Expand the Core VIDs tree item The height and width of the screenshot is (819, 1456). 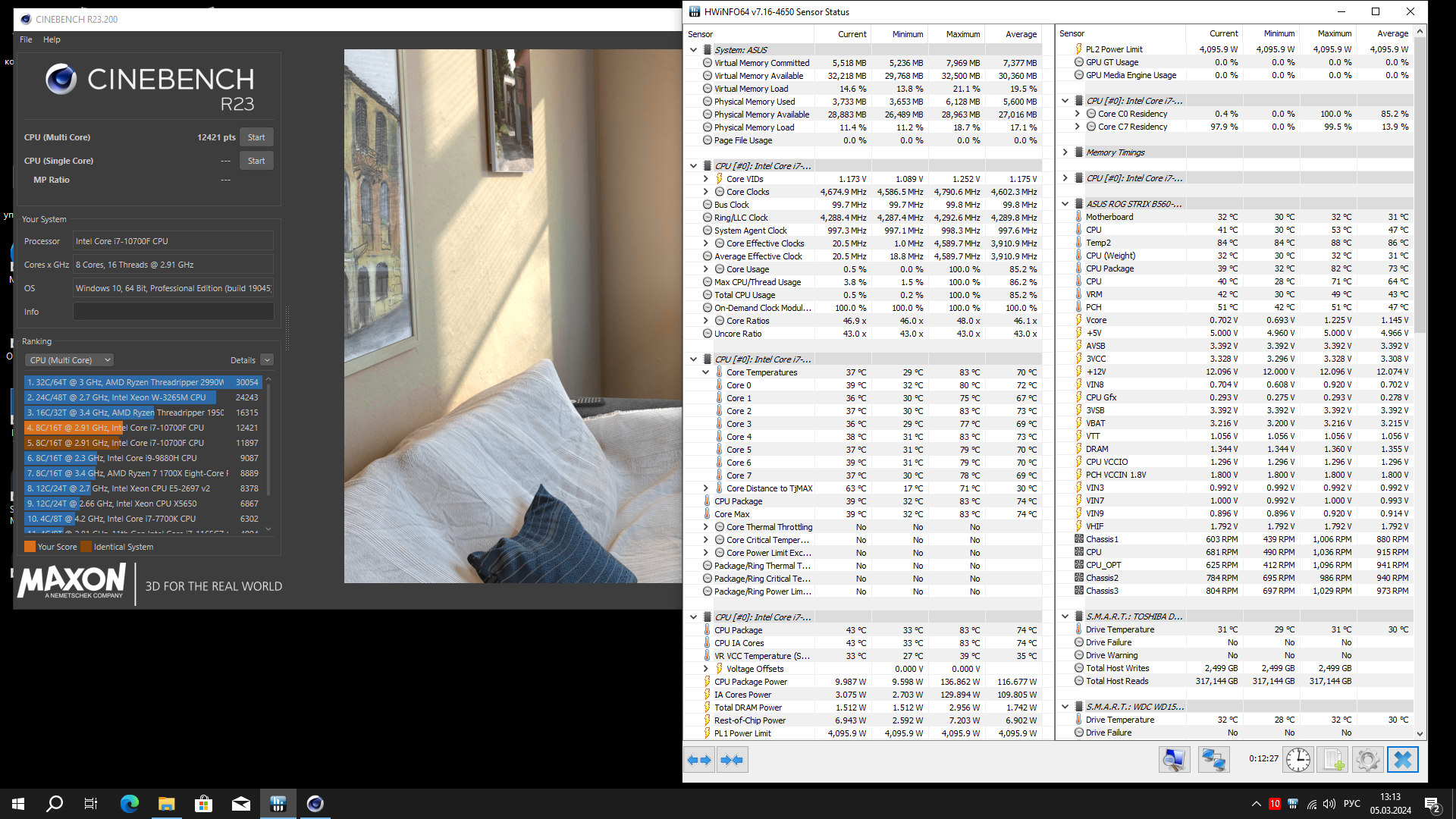[706, 179]
